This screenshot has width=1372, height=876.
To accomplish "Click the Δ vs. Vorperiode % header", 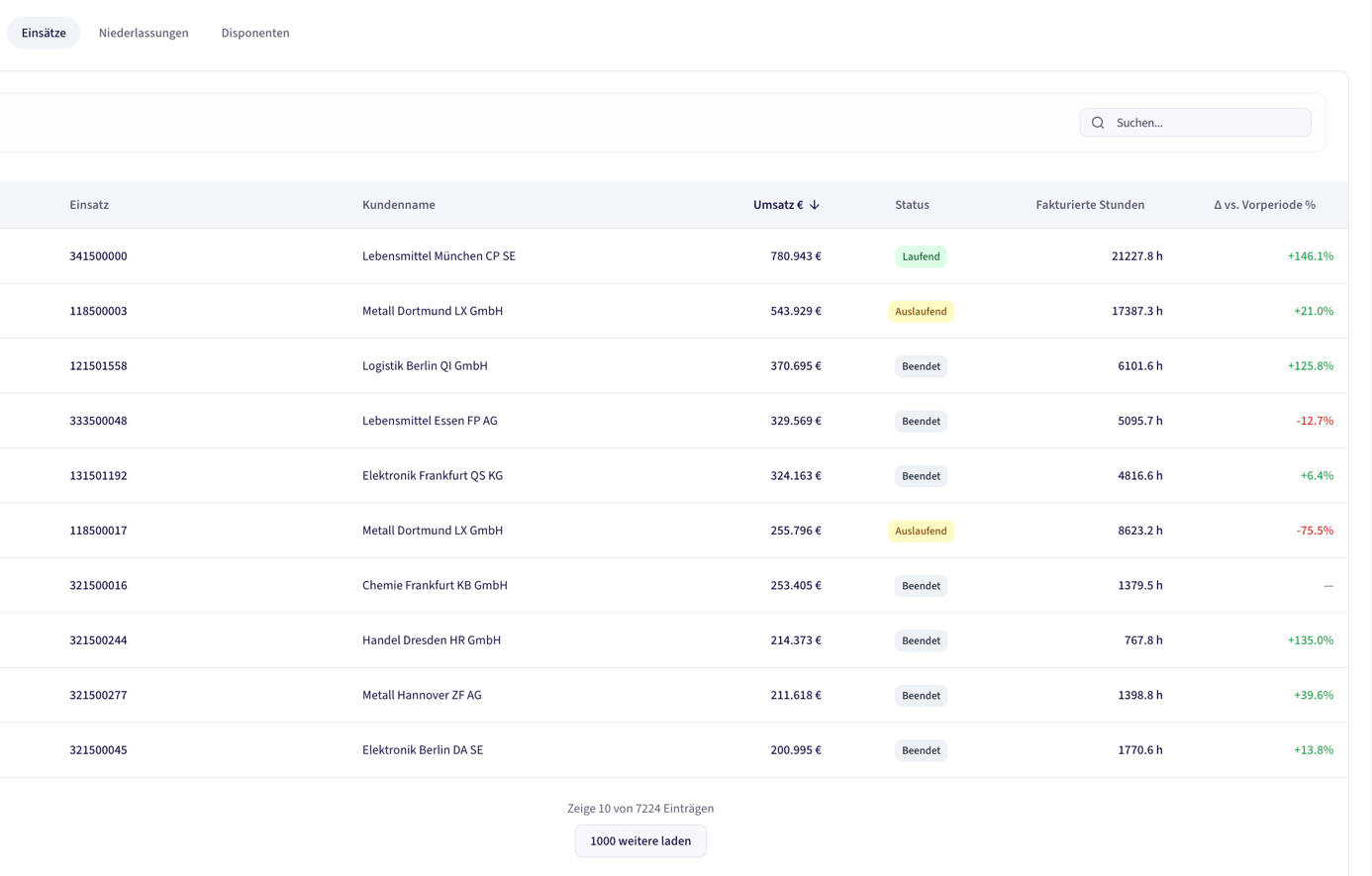I will pos(1264,205).
